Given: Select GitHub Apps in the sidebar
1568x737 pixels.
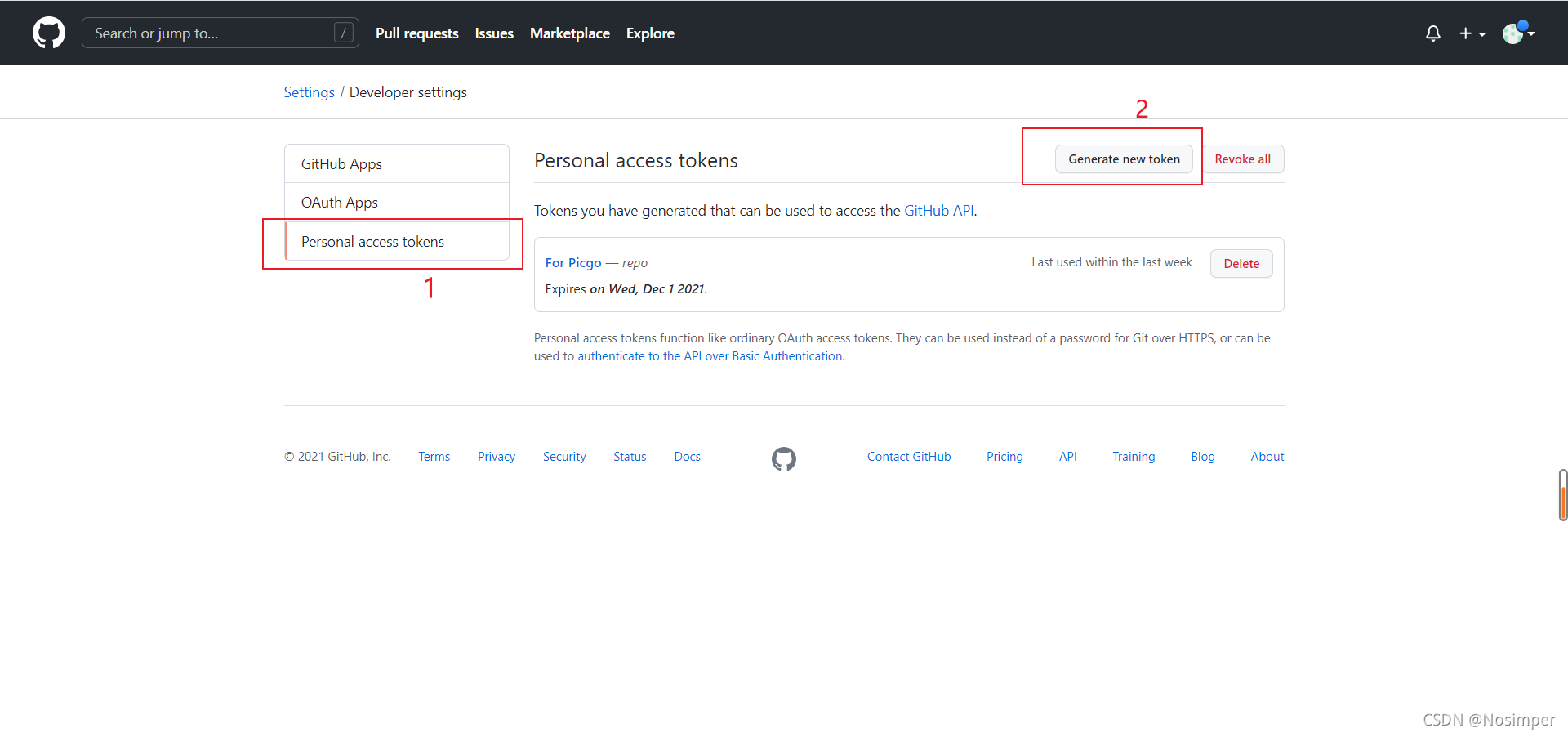Looking at the screenshot, I should (x=397, y=164).
